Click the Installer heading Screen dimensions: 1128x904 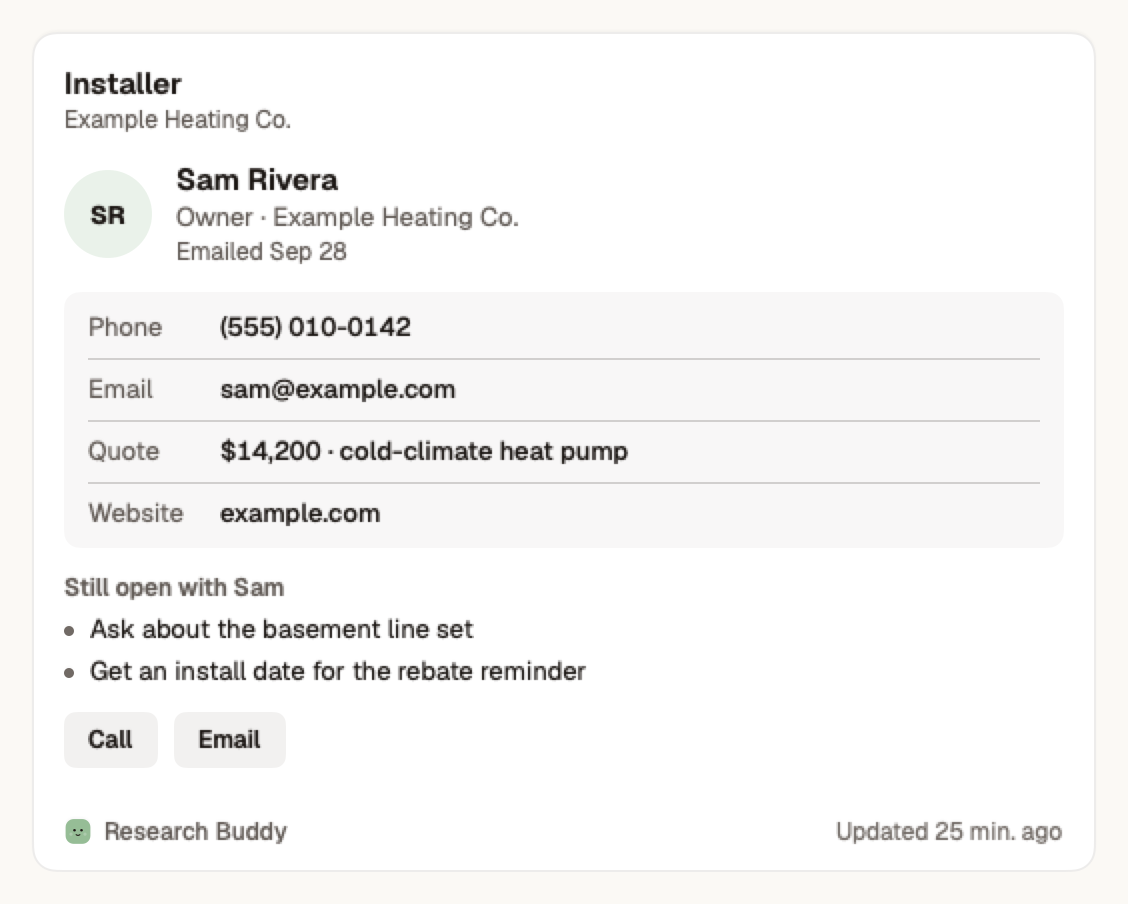coord(123,83)
